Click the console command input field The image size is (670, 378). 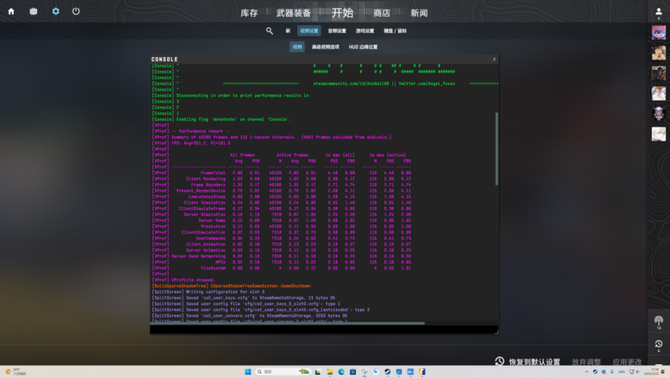tap(323, 329)
